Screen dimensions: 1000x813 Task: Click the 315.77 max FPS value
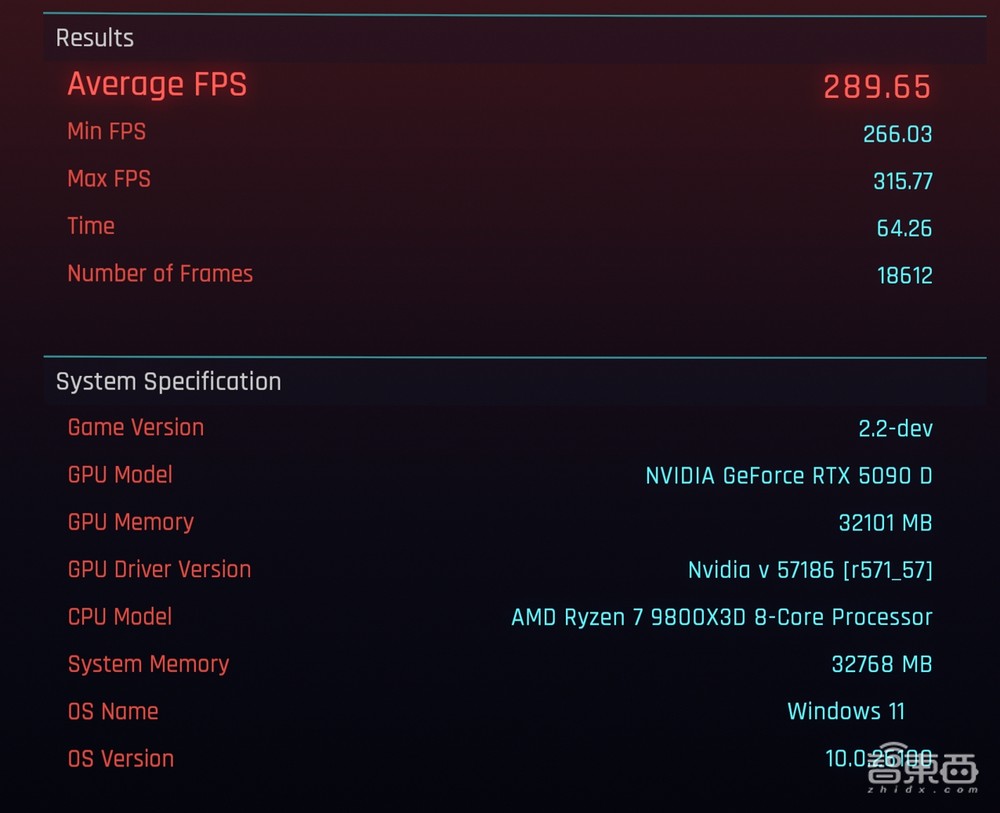point(902,181)
